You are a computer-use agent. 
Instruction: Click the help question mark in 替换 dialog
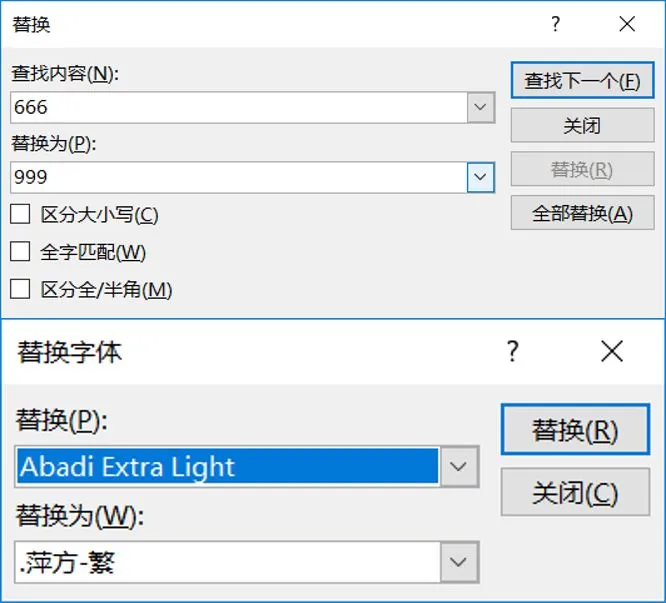point(555,24)
